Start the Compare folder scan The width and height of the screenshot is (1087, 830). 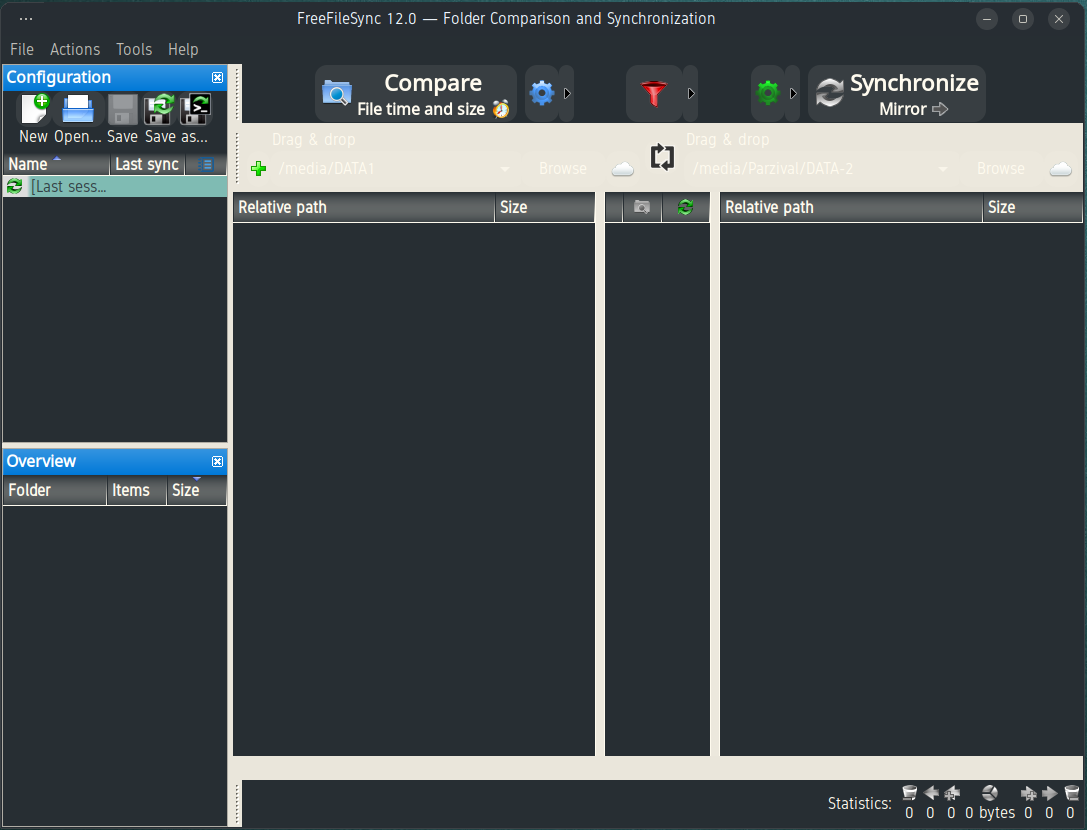point(416,94)
